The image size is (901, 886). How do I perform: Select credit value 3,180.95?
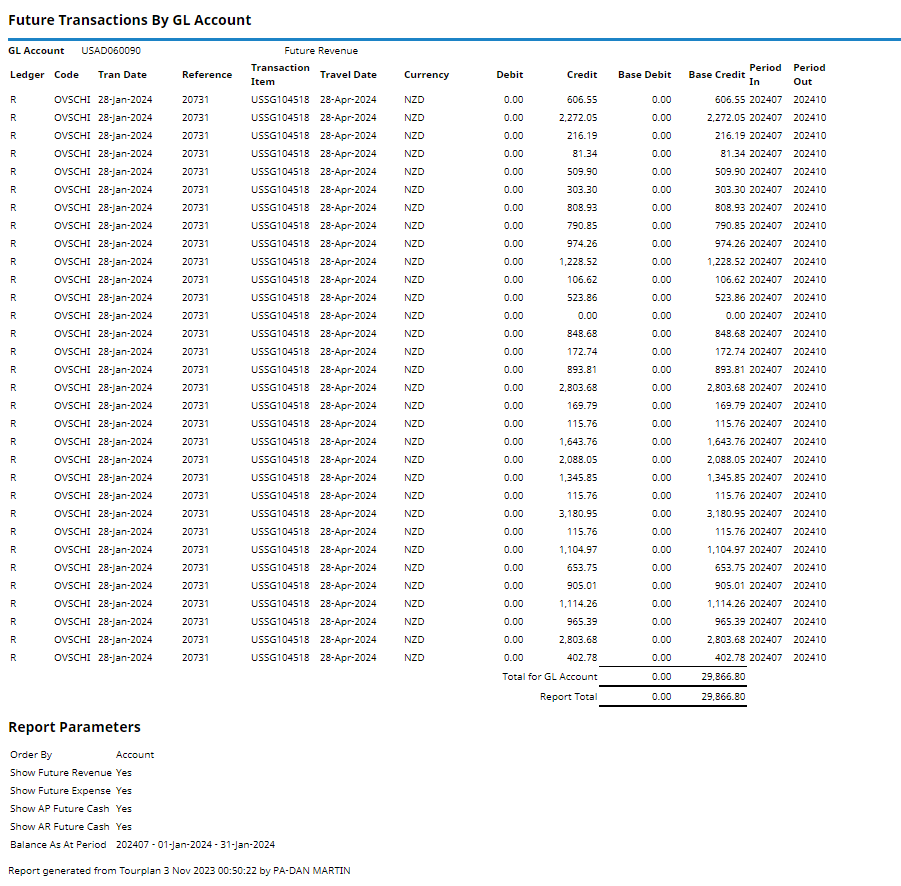(x=577, y=514)
